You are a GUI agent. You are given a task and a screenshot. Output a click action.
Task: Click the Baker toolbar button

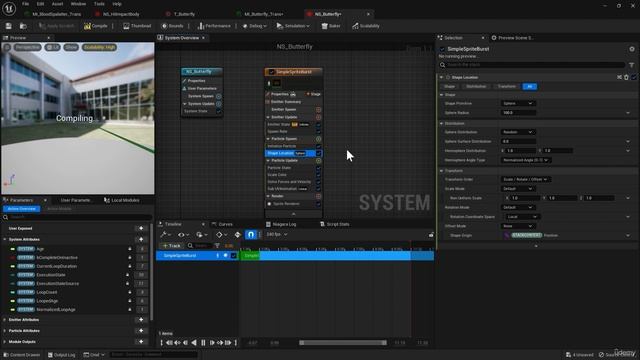click(331, 26)
